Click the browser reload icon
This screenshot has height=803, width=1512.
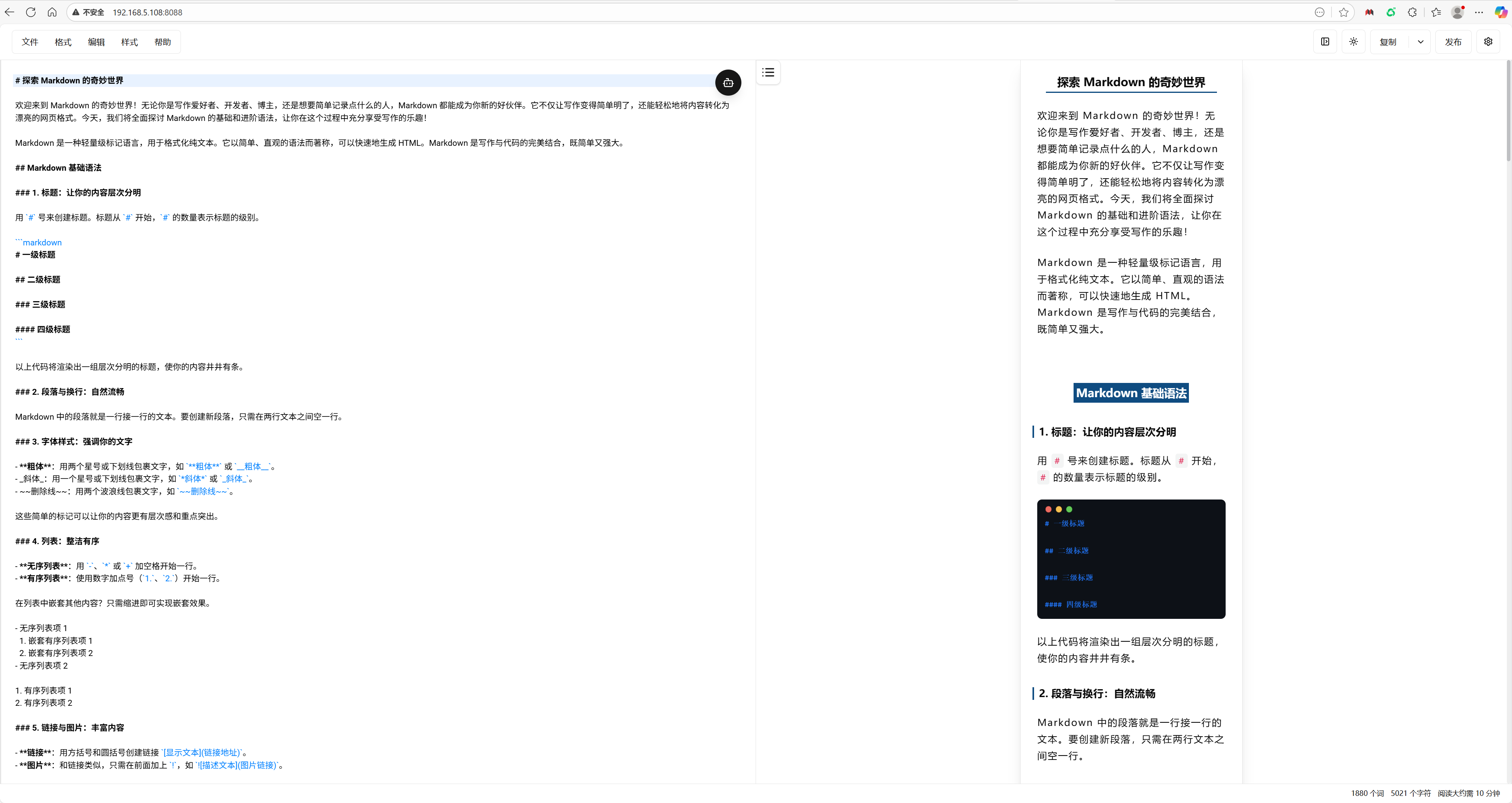coord(30,12)
